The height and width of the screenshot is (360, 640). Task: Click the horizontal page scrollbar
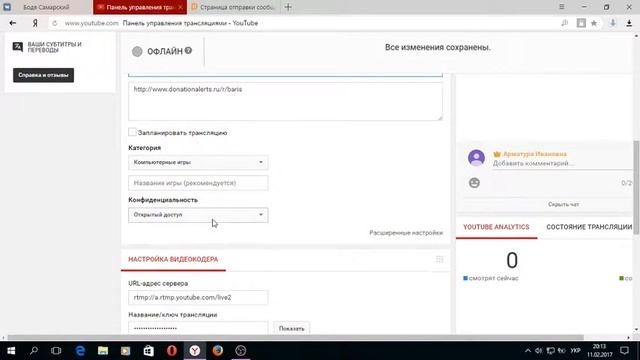296,338
